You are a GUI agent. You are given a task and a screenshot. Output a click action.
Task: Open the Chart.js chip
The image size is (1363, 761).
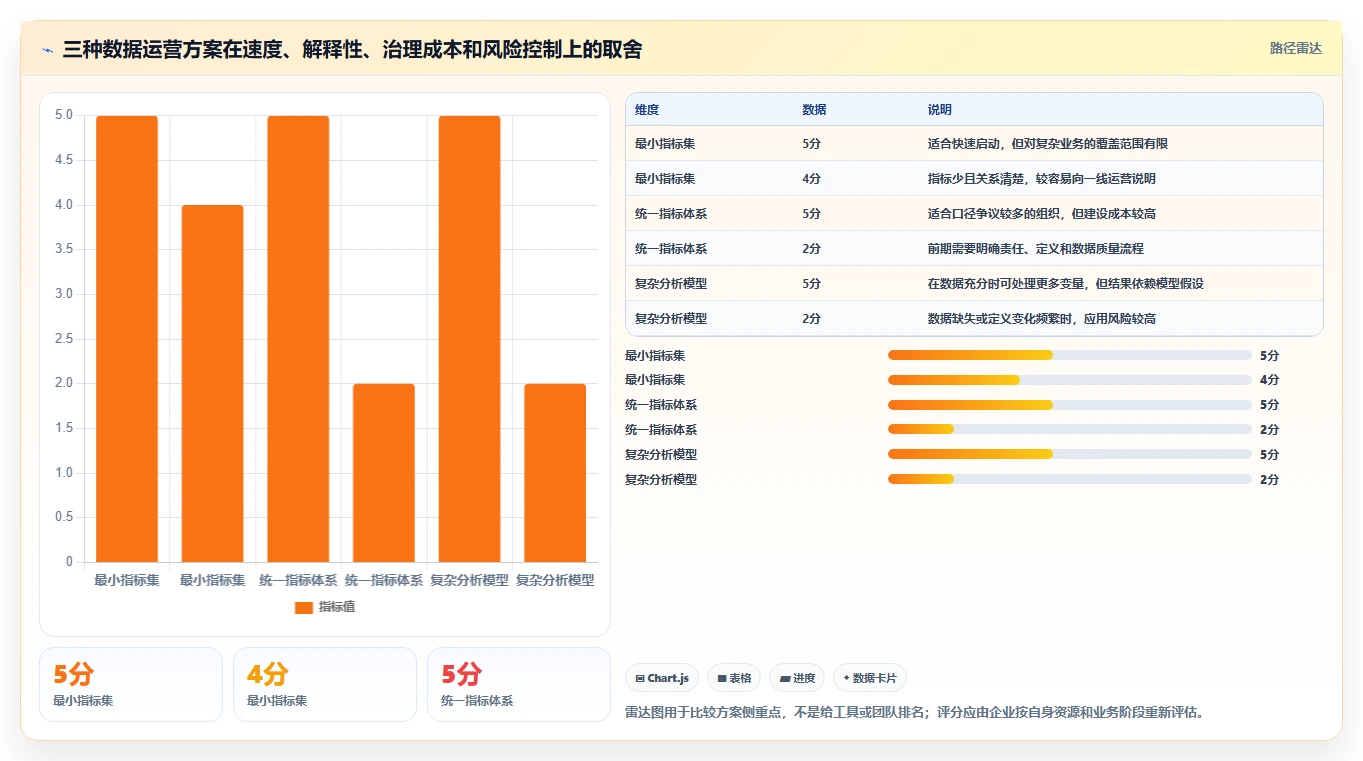(662, 678)
